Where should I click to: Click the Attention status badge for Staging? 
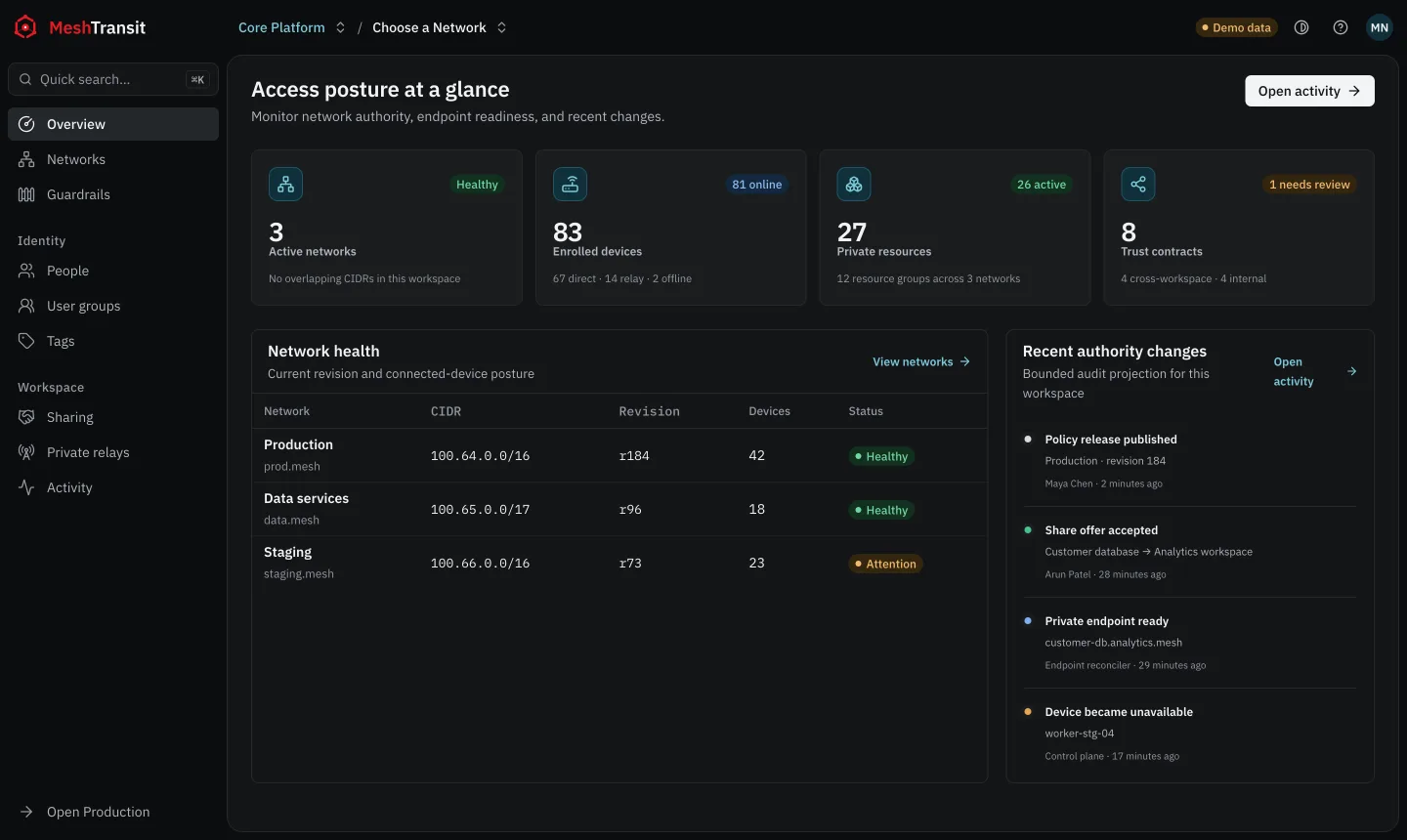885,564
